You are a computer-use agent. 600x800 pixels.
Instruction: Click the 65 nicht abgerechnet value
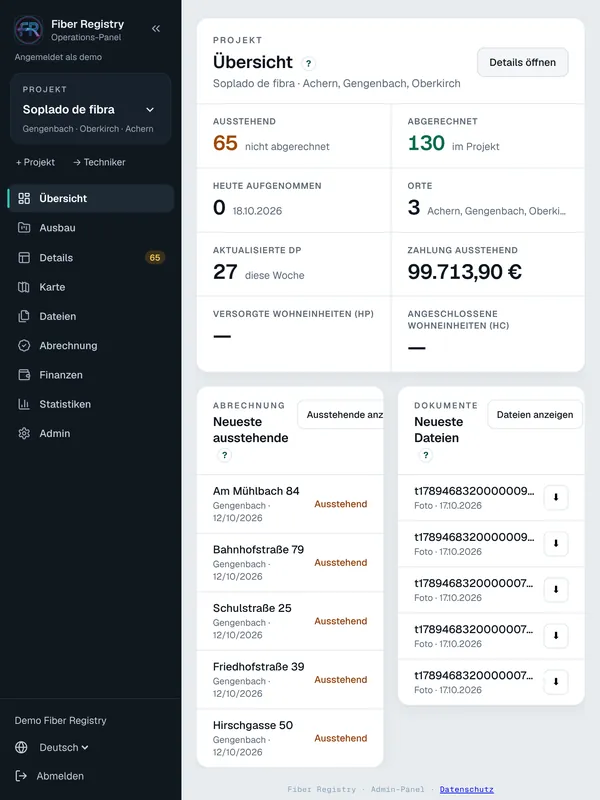[x=271, y=143]
